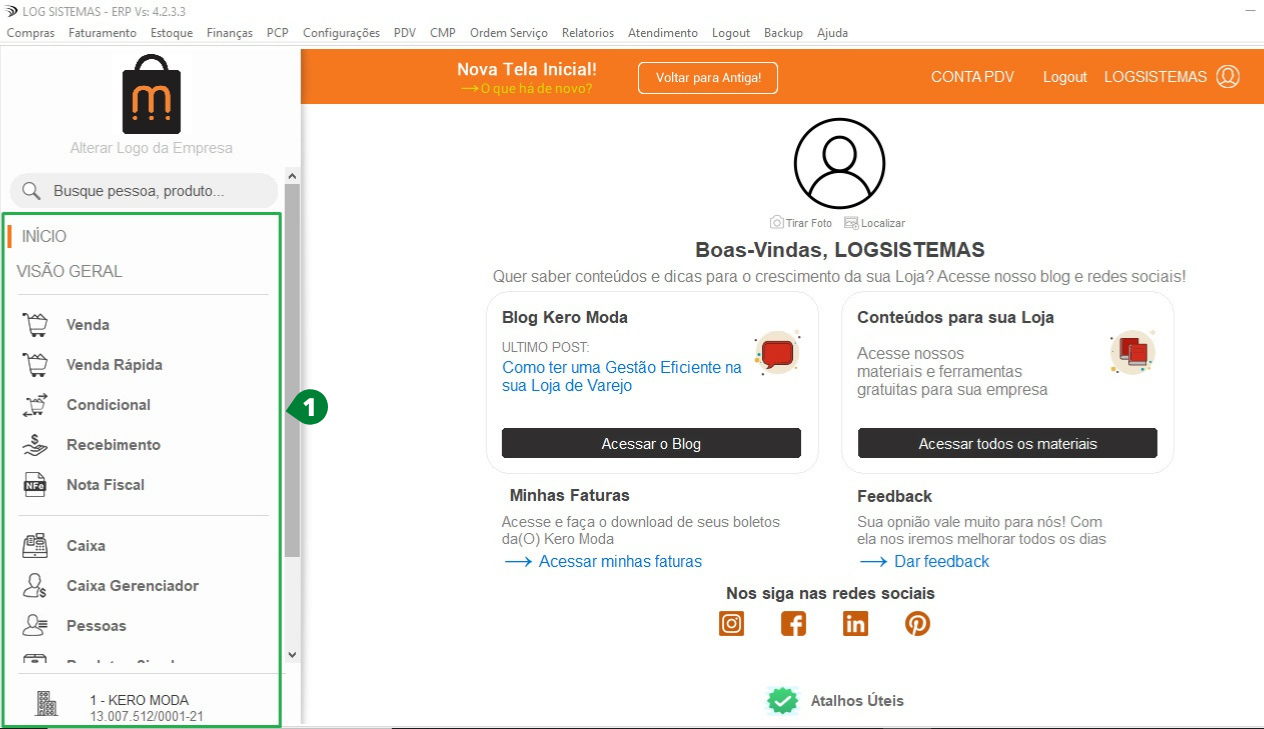Click the Nota Fiscal NFe icon
1264x729 pixels.
tap(36, 485)
